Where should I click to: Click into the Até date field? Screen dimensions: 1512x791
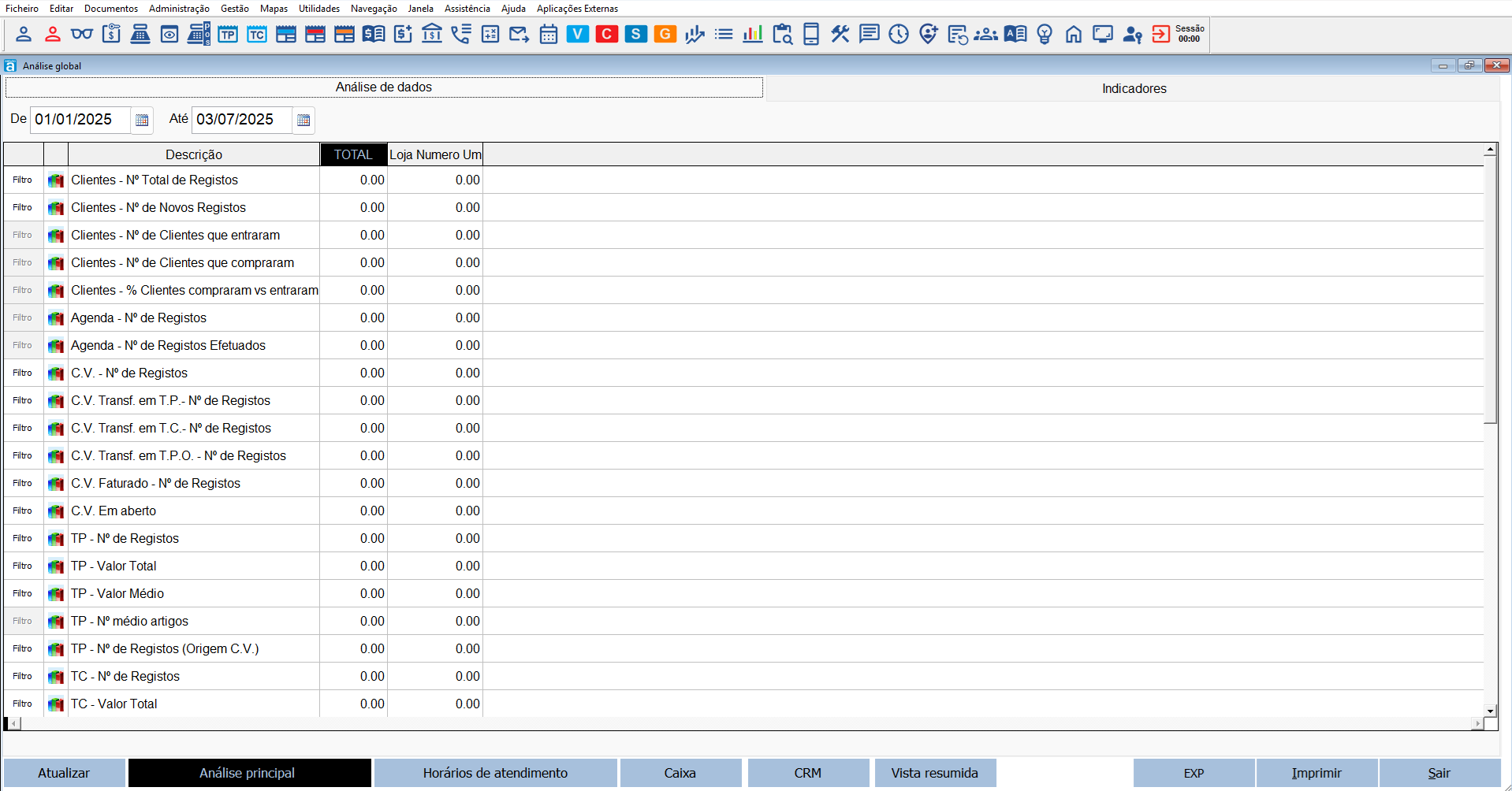(x=240, y=120)
